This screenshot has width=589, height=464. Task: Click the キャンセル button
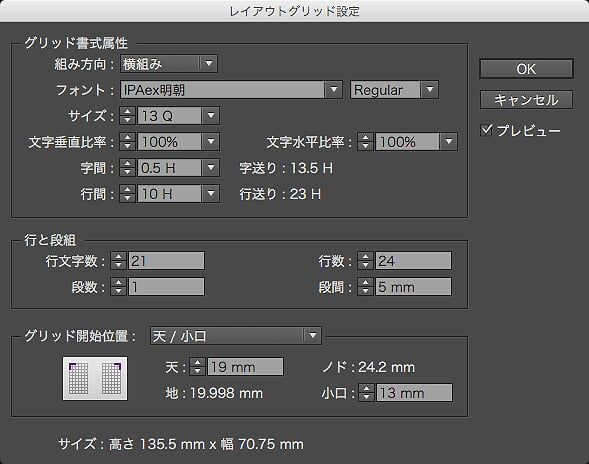[x=526, y=100]
